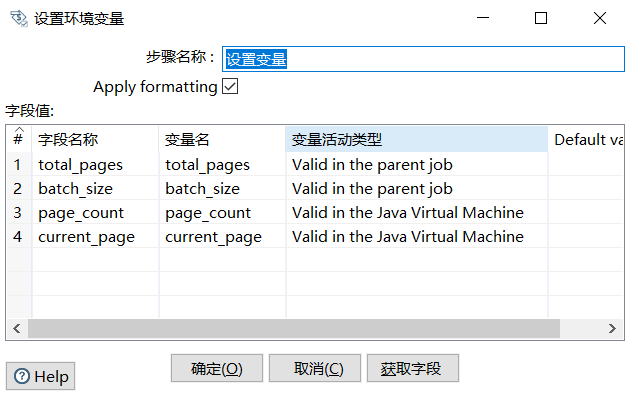Open scope dropdown for batch_size row
This screenshot has width=630, height=396.
pos(417,188)
